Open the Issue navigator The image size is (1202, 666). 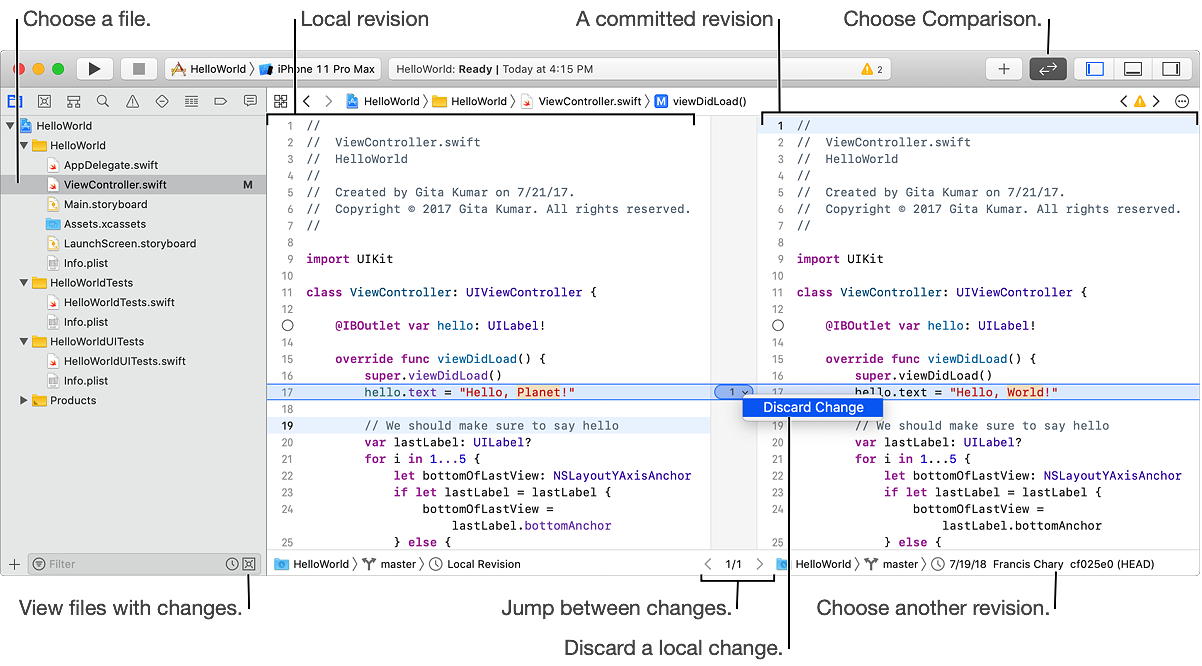click(132, 101)
